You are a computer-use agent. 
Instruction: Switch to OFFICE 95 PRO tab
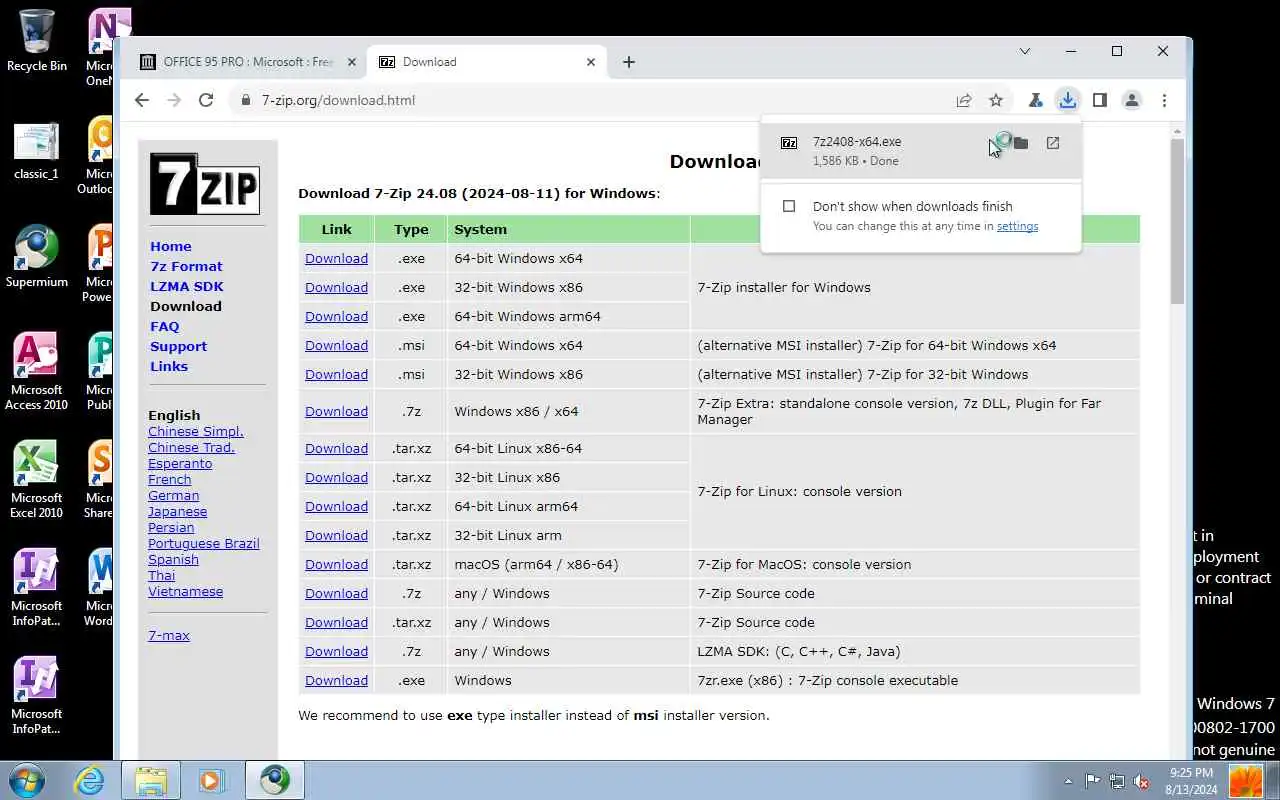pos(248,62)
